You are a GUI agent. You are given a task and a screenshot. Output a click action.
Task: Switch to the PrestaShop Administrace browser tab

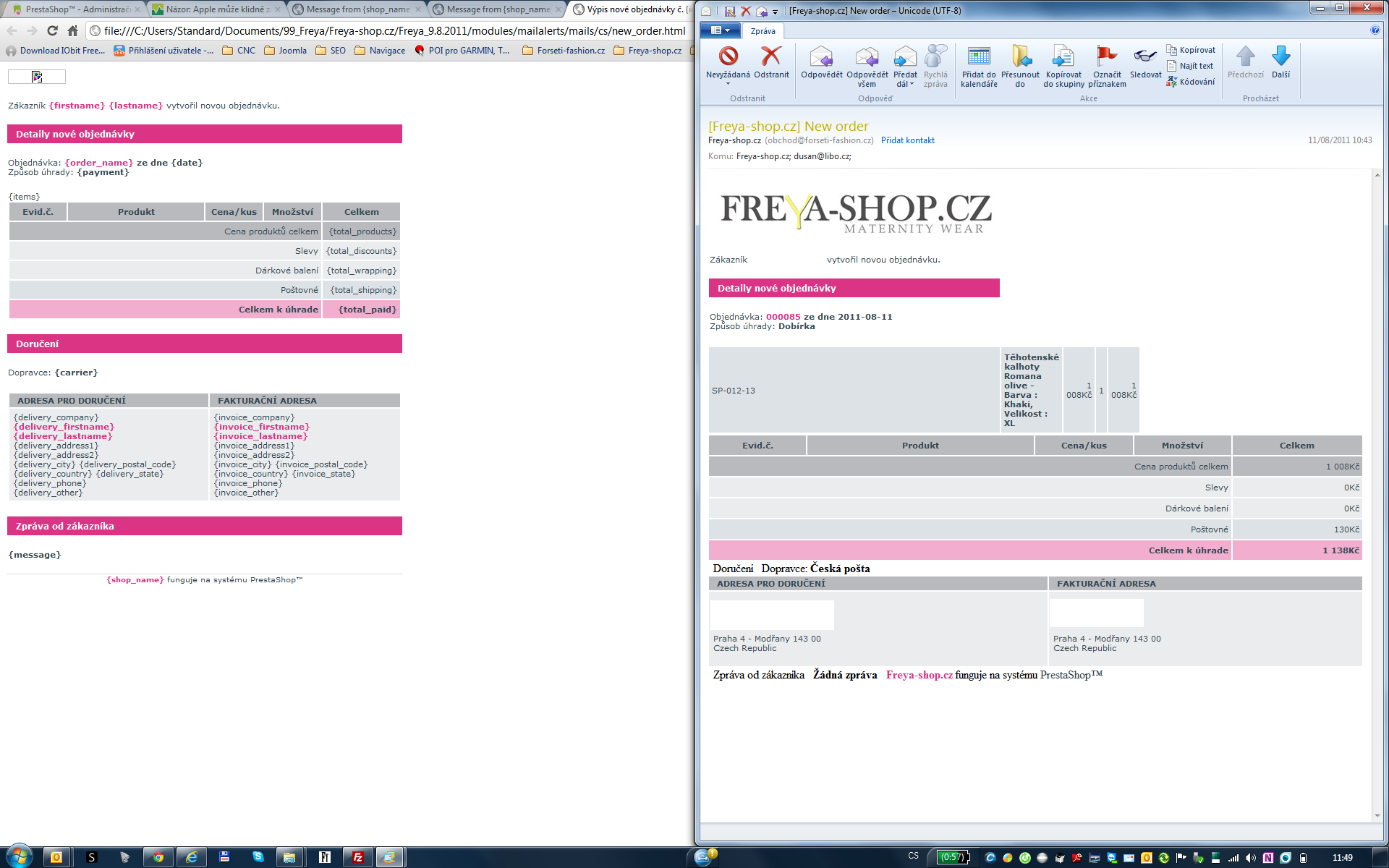(72, 9)
